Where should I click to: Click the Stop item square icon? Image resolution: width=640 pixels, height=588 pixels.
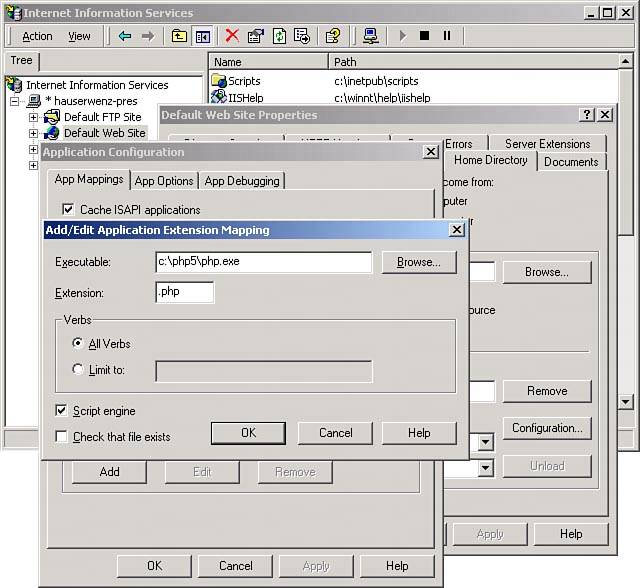[x=424, y=36]
